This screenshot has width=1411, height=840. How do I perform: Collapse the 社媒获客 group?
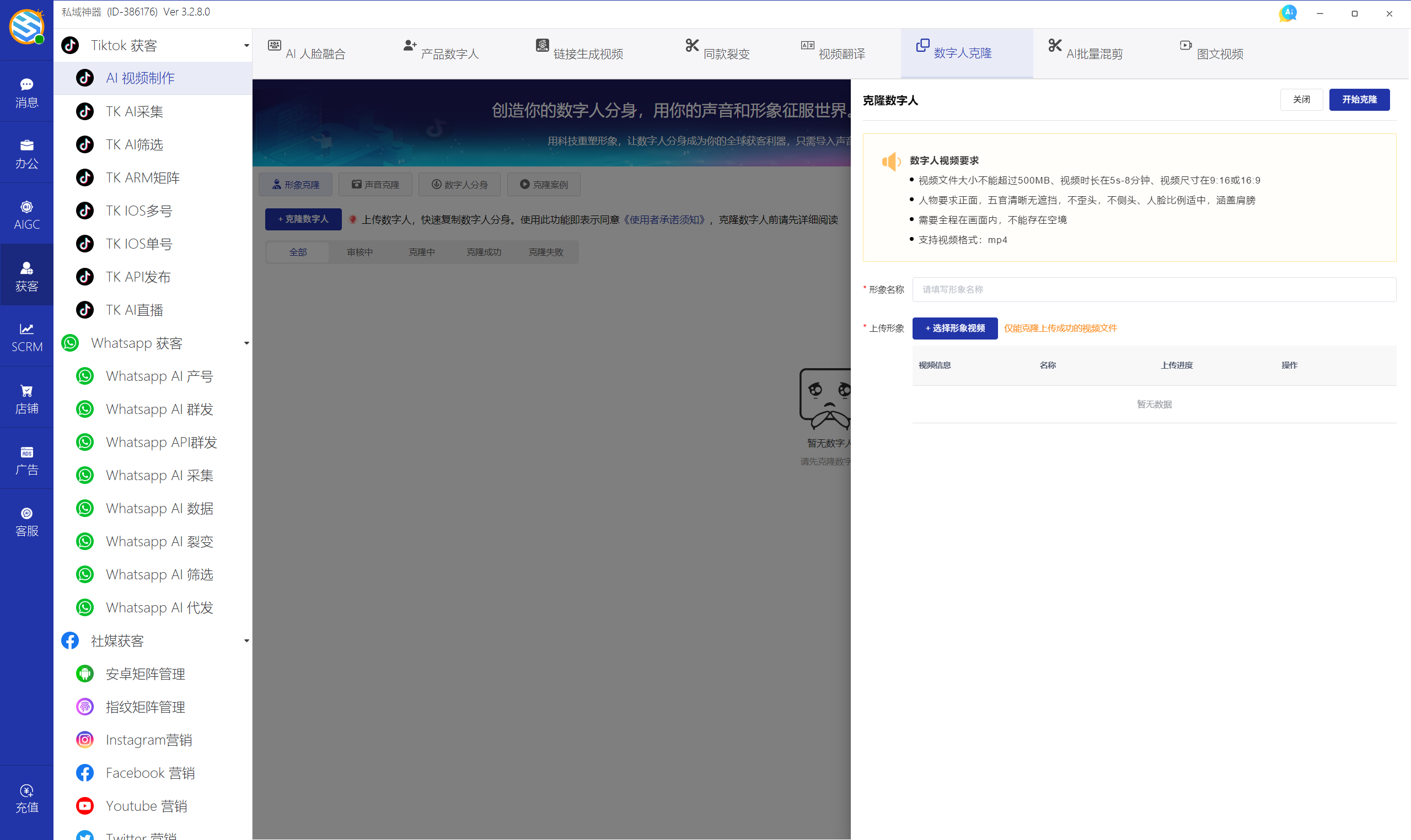(246, 641)
